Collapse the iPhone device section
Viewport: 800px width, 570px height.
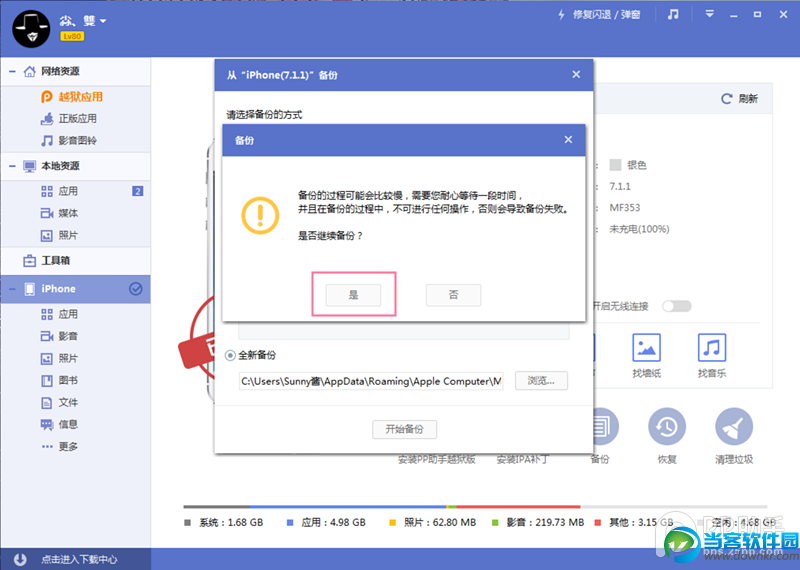point(12,289)
